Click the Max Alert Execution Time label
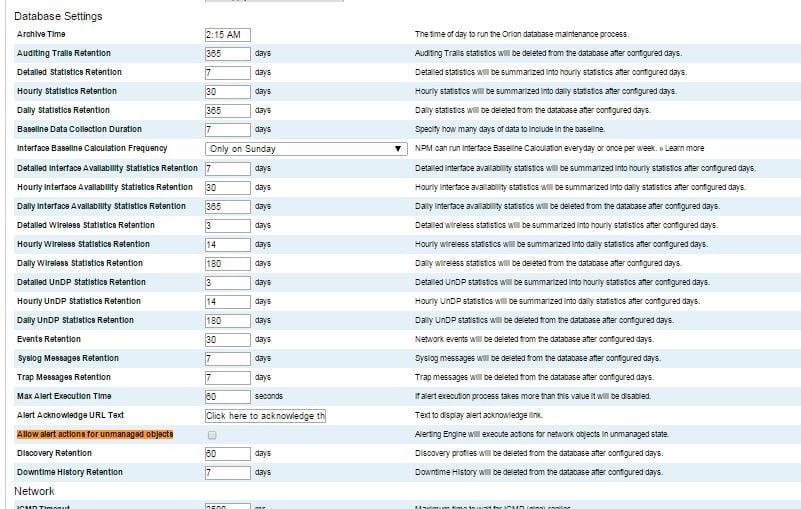The width and height of the screenshot is (801, 509). [x=64, y=396]
